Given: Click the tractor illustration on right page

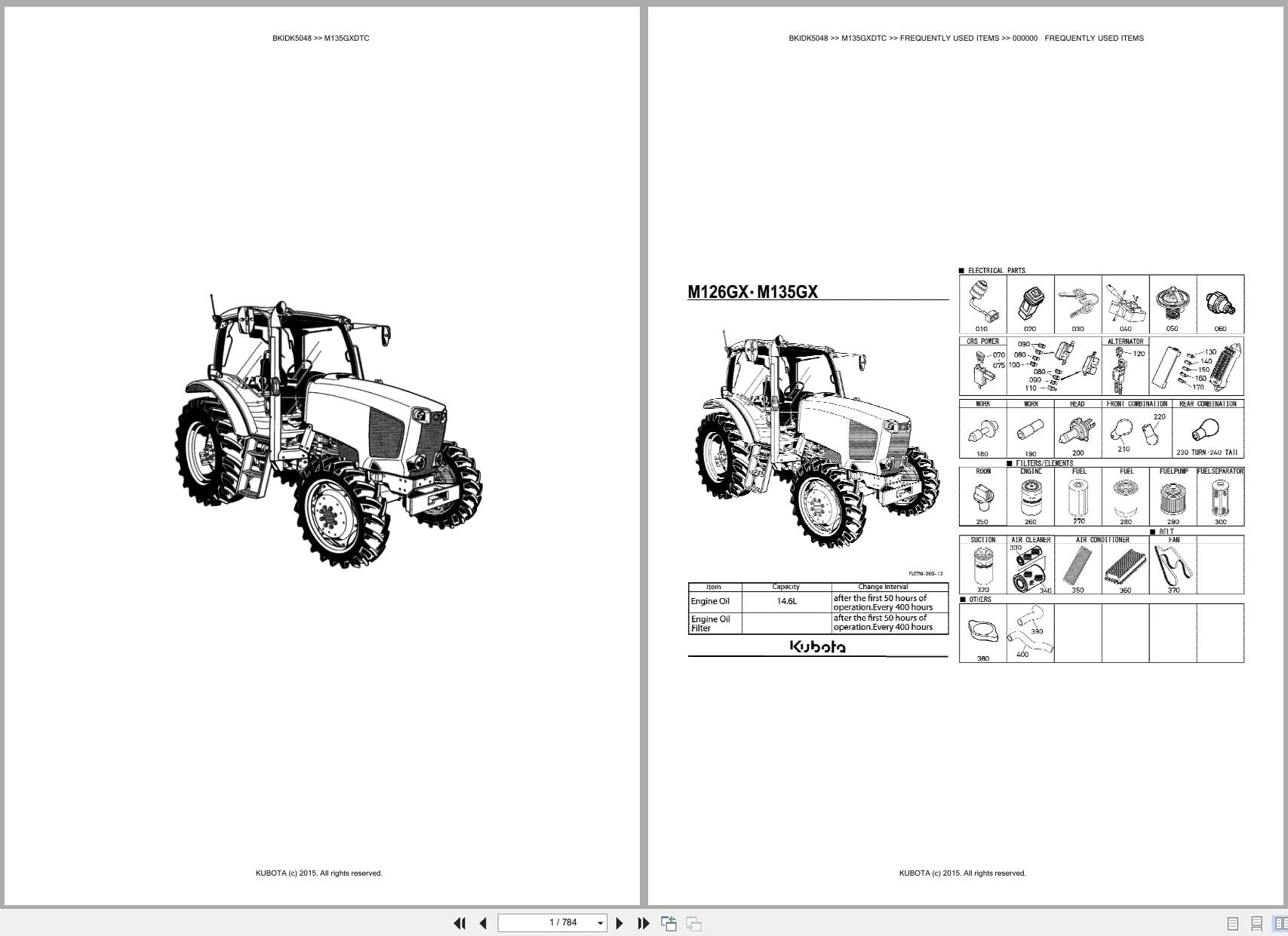Looking at the screenshot, I should tap(817, 439).
